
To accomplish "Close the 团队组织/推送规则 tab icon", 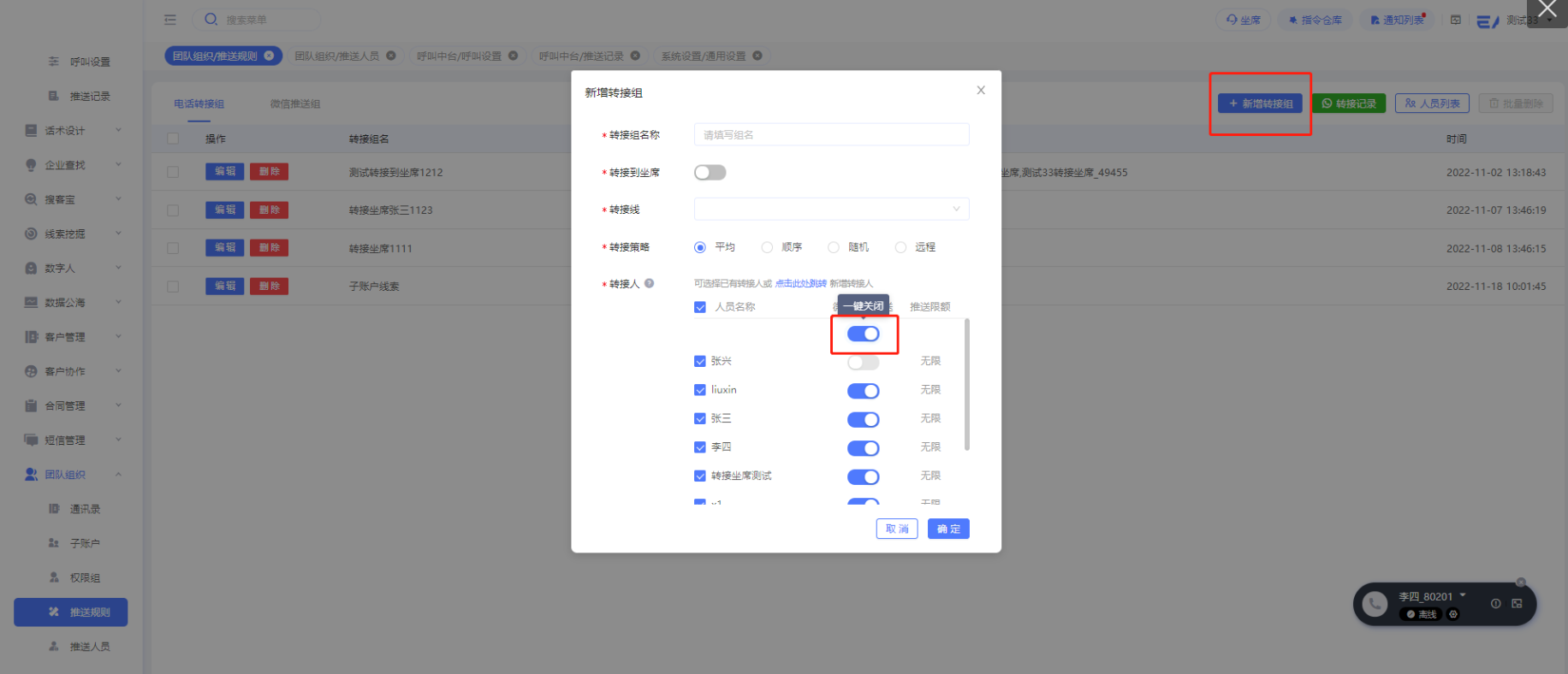I will point(269,56).
